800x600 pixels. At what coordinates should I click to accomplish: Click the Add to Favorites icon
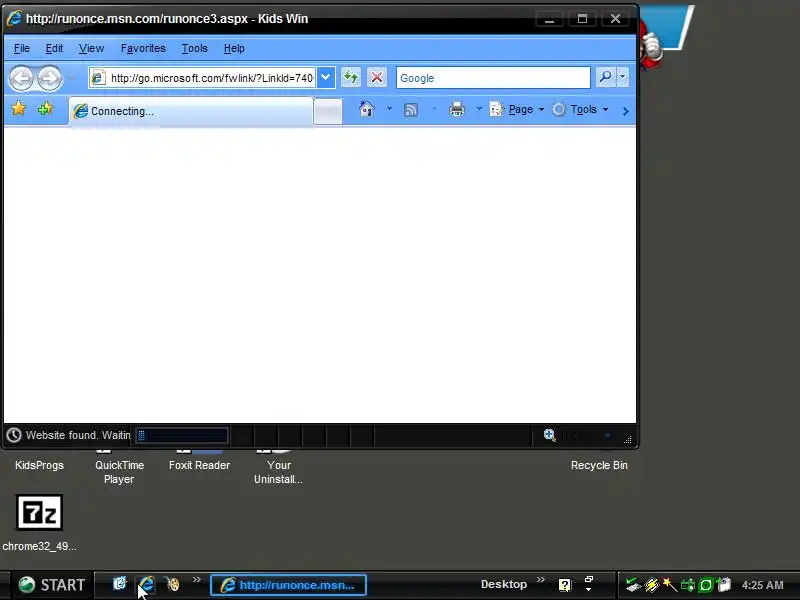(x=45, y=108)
